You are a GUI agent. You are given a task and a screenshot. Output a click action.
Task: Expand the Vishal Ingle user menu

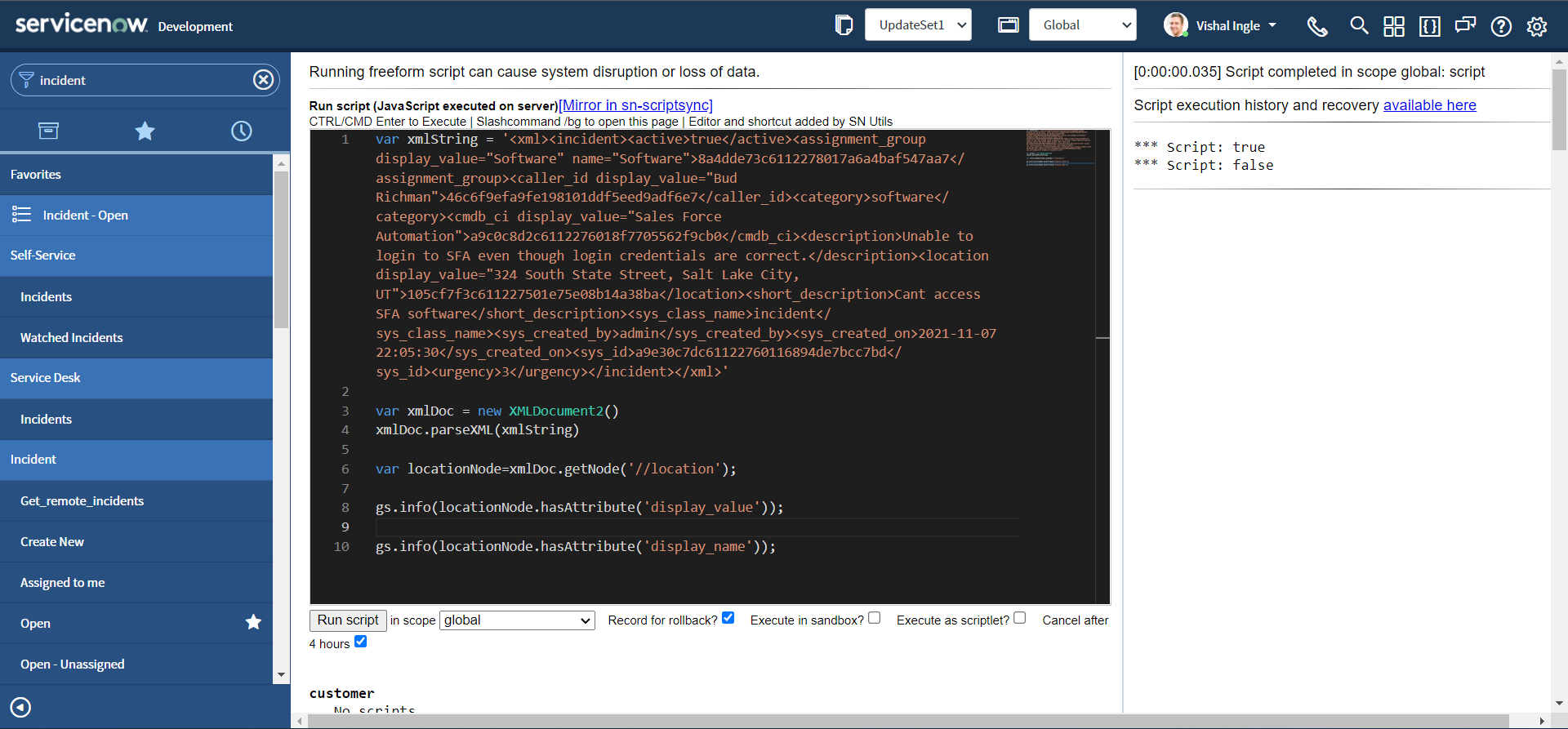tap(1236, 25)
